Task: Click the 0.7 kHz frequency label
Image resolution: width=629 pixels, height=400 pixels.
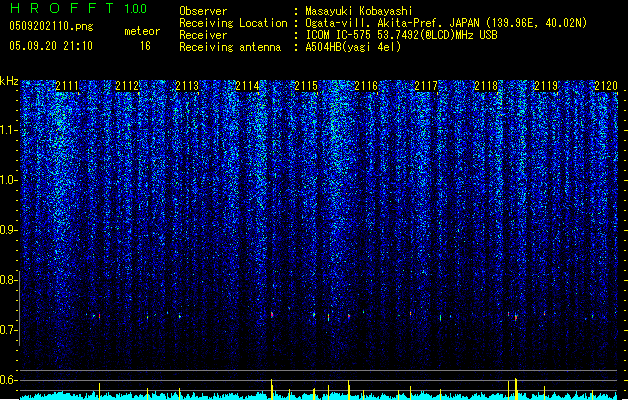Action: tap(8, 330)
